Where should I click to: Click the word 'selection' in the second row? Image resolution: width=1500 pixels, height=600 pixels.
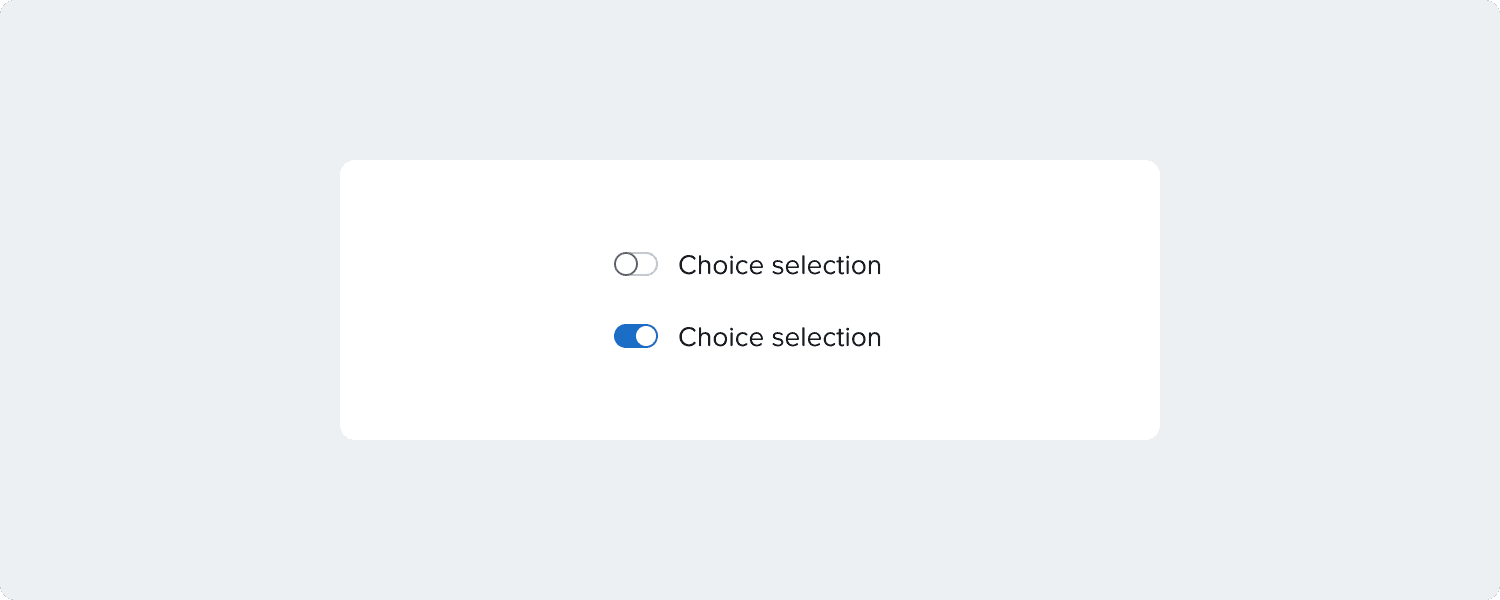coord(827,337)
